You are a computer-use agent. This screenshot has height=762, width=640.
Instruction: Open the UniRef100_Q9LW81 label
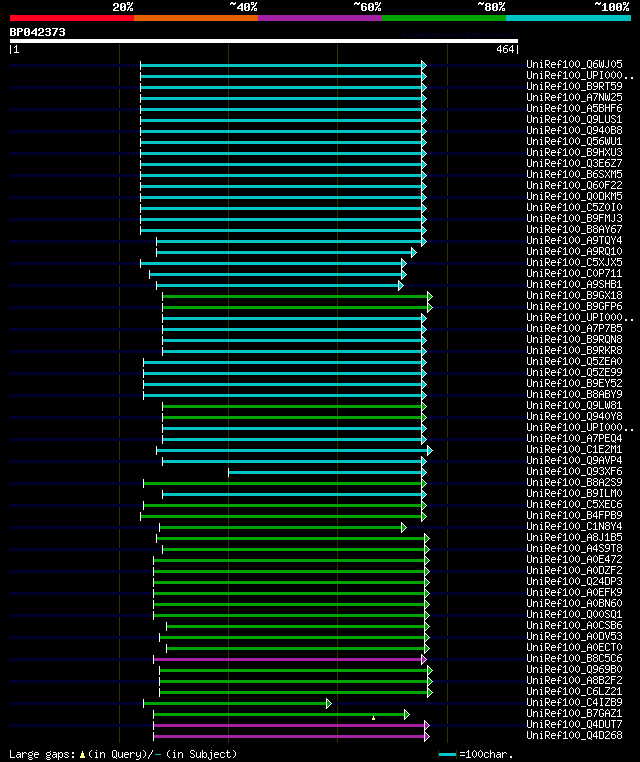[574, 405]
